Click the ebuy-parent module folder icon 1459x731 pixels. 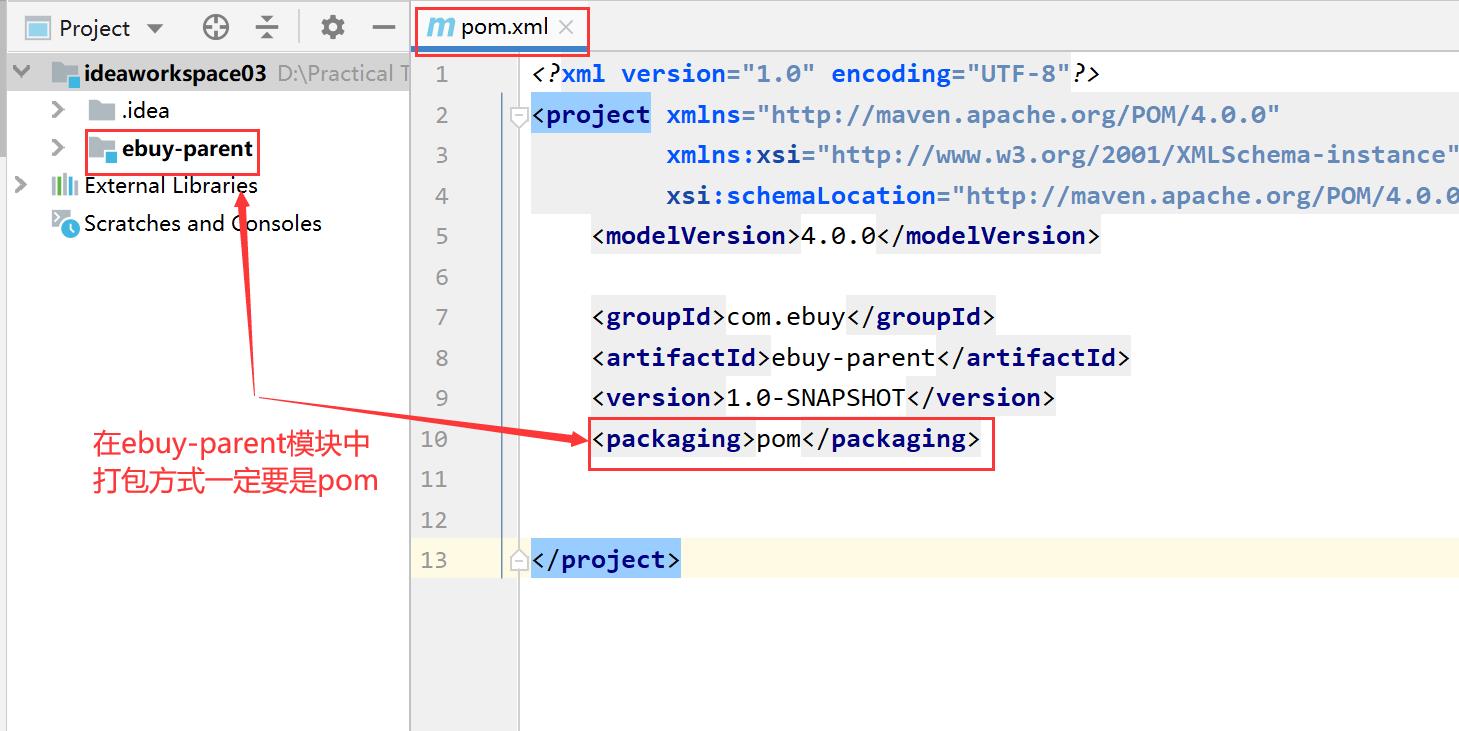102,150
